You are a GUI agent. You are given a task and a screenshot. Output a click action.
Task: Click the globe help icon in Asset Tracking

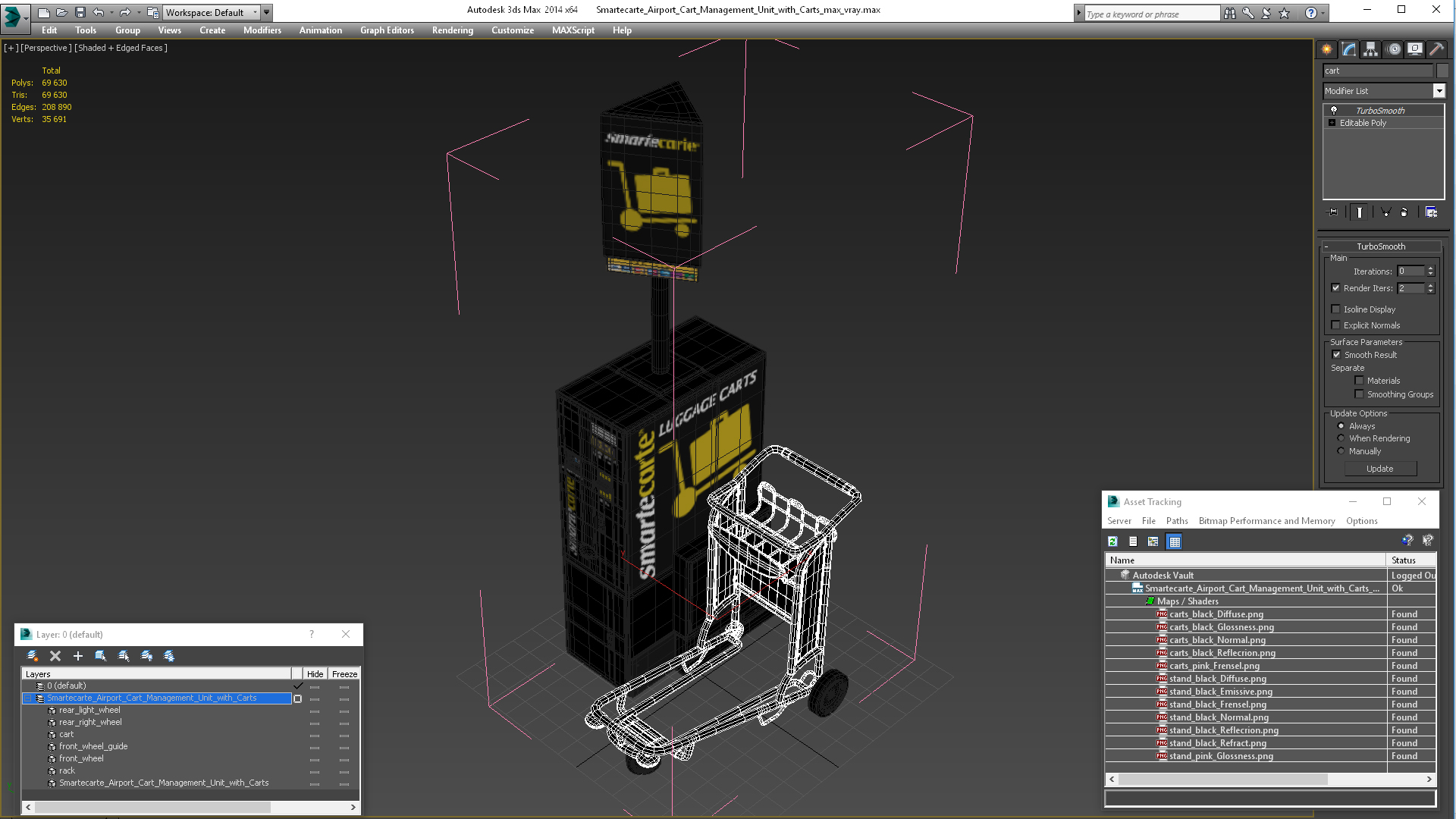(1407, 540)
